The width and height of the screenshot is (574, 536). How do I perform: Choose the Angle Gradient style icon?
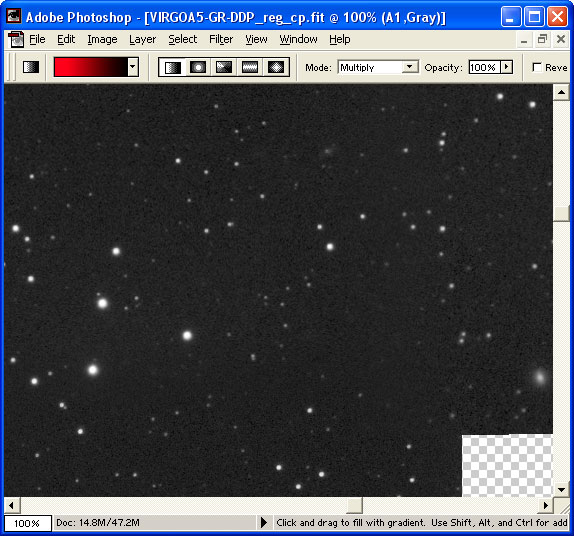click(224, 67)
